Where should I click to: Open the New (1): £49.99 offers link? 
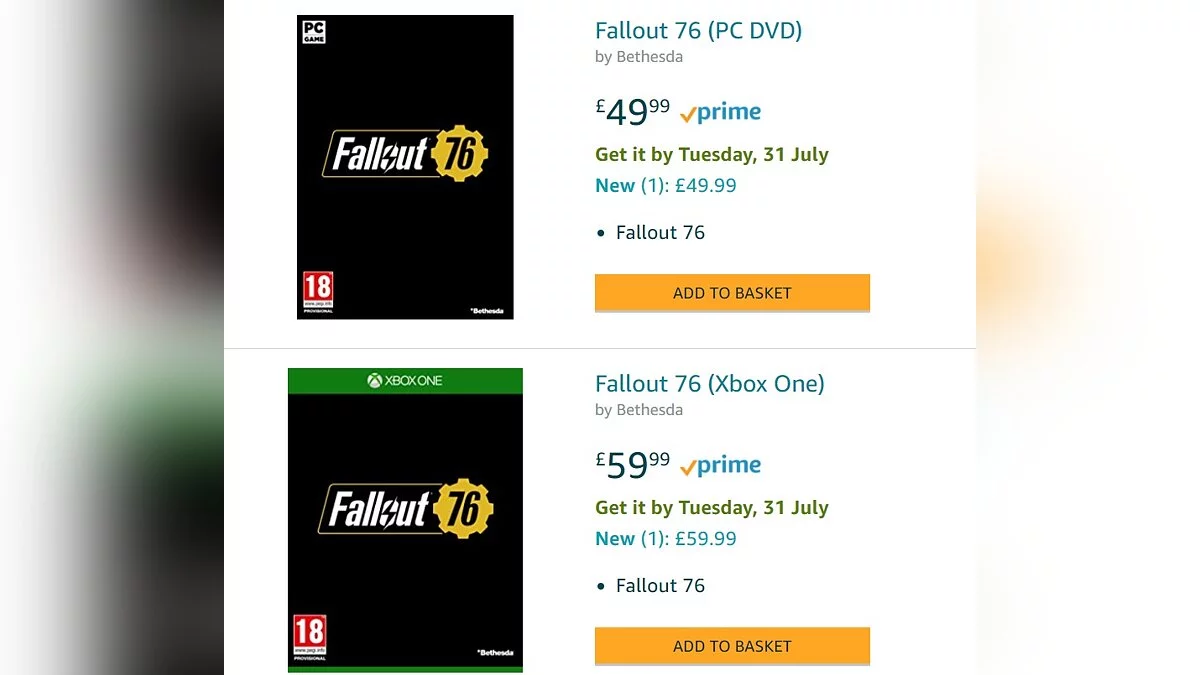point(665,185)
